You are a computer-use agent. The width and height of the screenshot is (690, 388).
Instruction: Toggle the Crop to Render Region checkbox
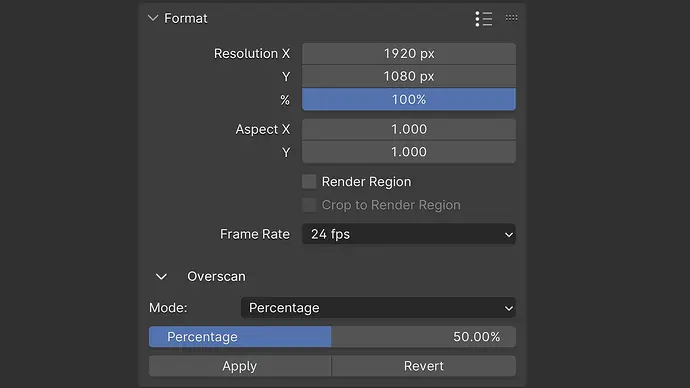coord(309,205)
